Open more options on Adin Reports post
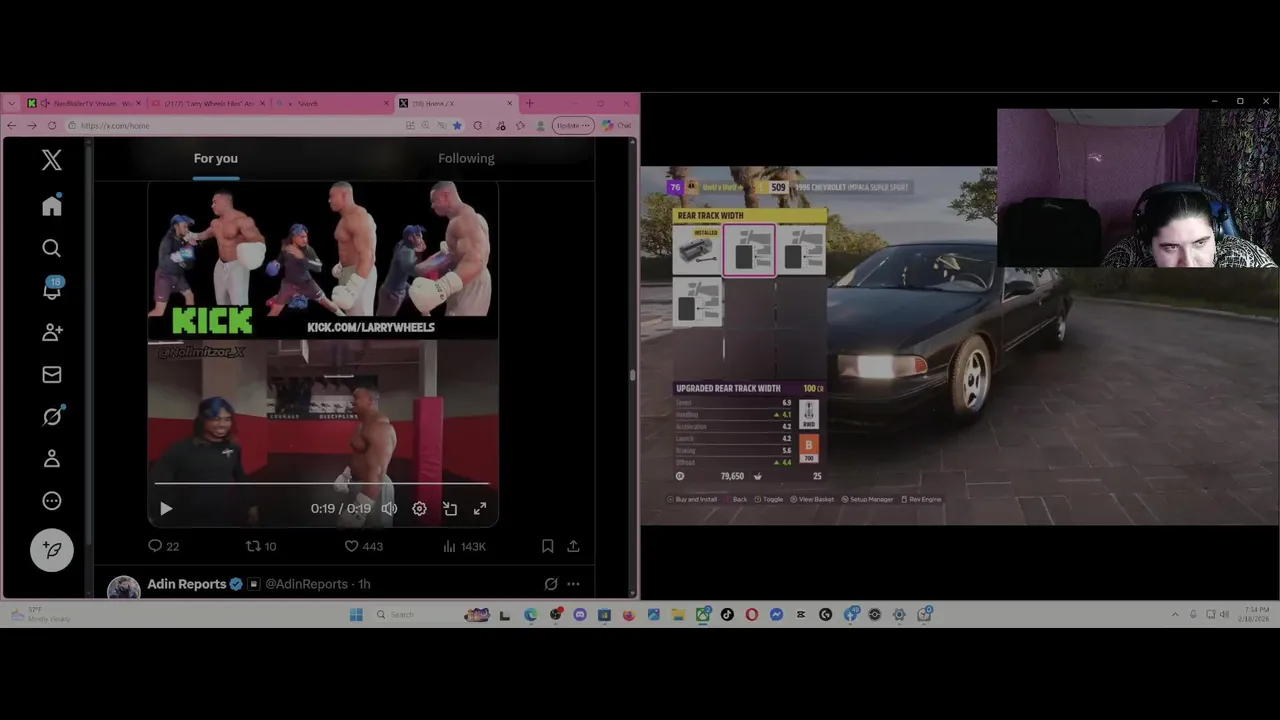The height and width of the screenshot is (720, 1280). tap(573, 584)
